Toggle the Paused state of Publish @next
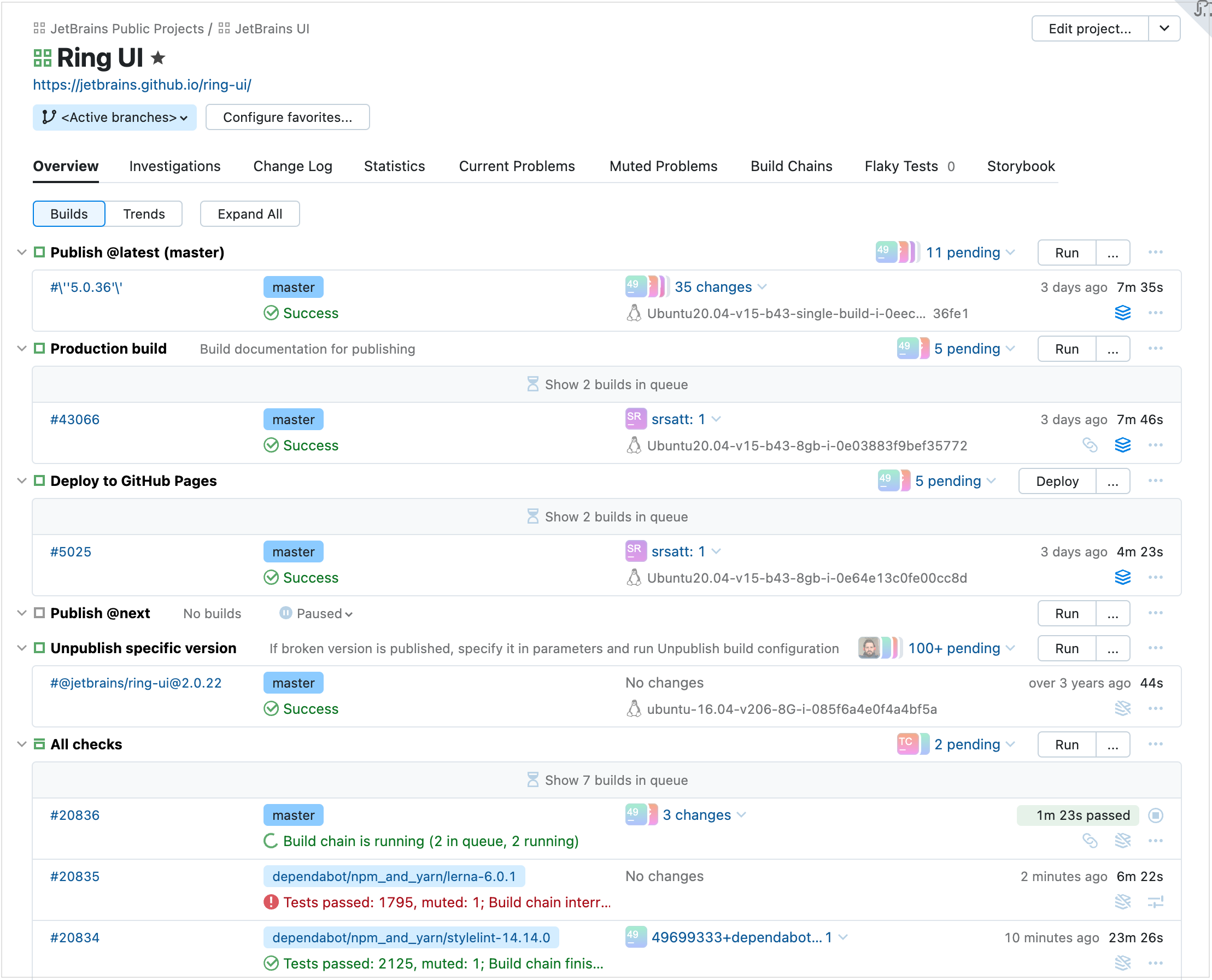 (x=316, y=614)
